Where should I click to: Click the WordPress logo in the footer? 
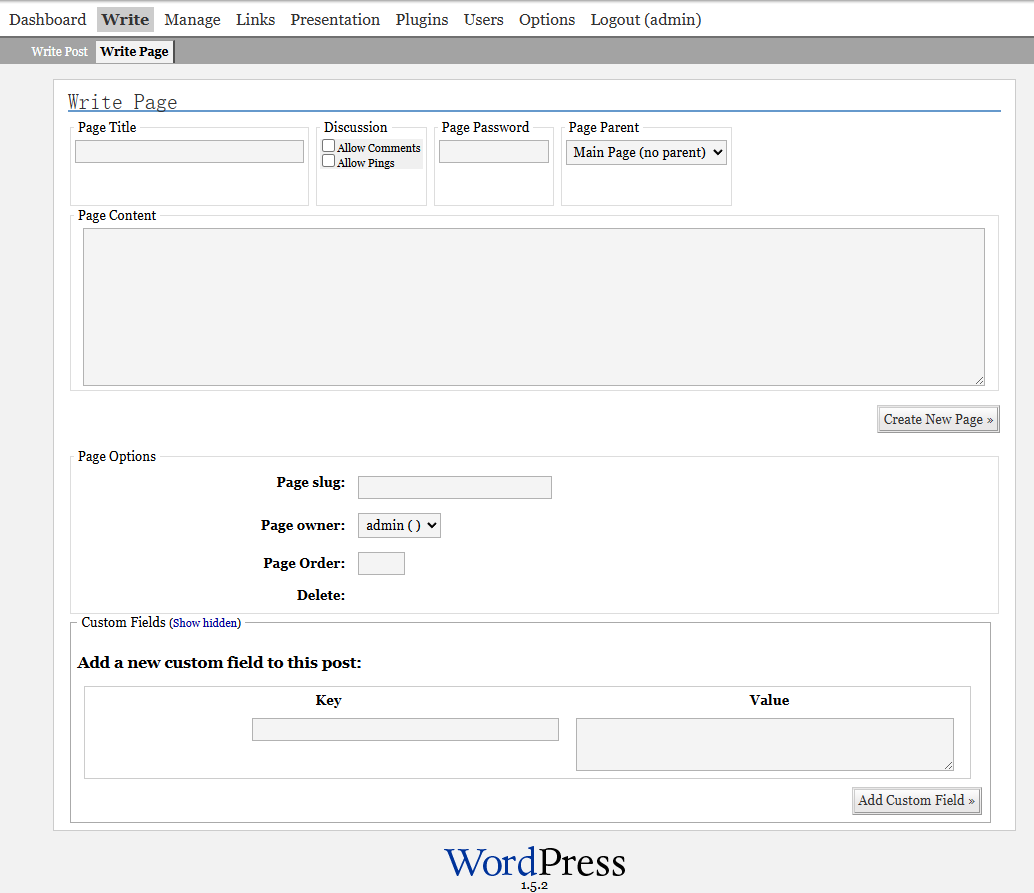pyautogui.click(x=534, y=863)
